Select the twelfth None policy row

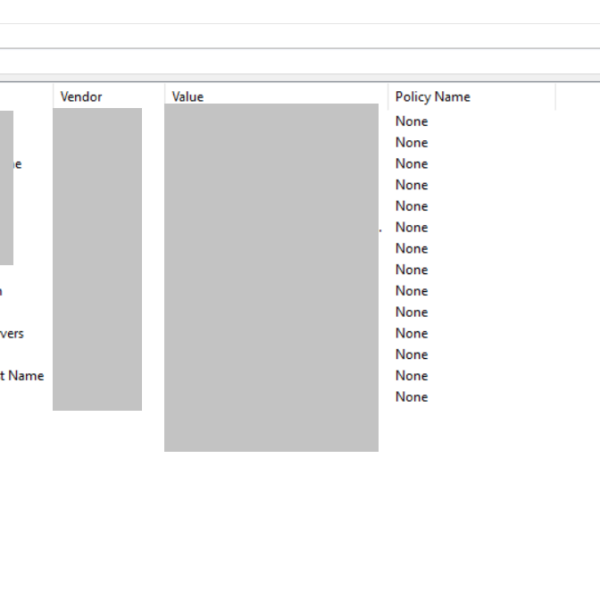pyautogui.click(x=411, y=355)
